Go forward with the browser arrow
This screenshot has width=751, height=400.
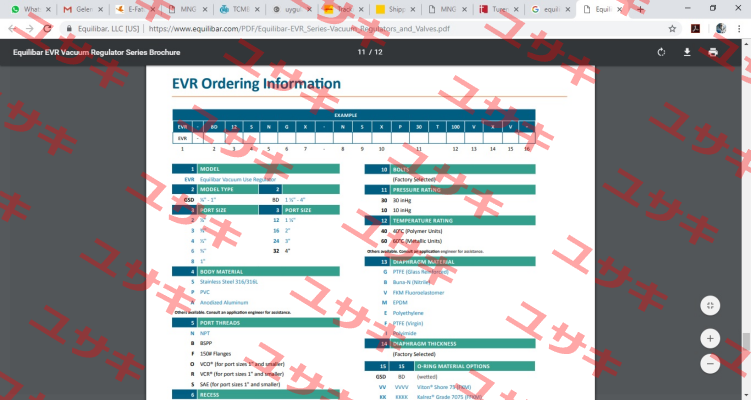pyautogui.click(x=30, y=29)
